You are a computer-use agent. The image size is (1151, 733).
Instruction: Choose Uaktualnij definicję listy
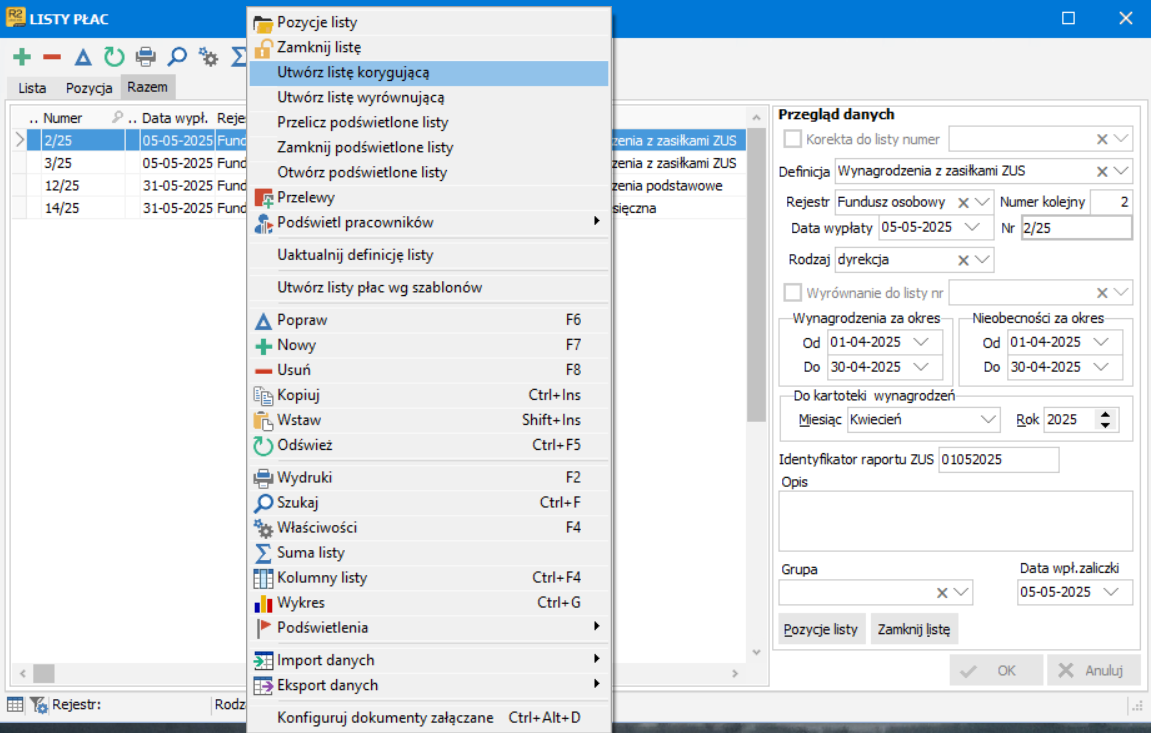tap(429, 255)
